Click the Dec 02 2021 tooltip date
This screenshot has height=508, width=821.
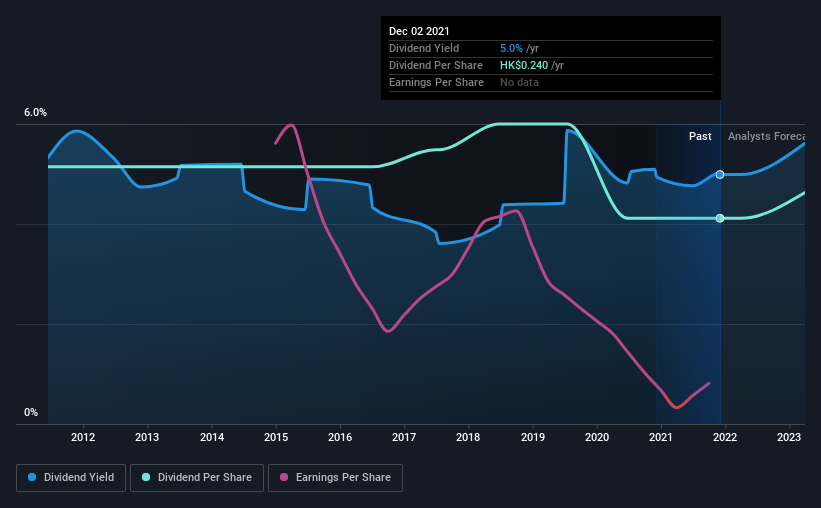pyautogui.click(x=419, y=31)
